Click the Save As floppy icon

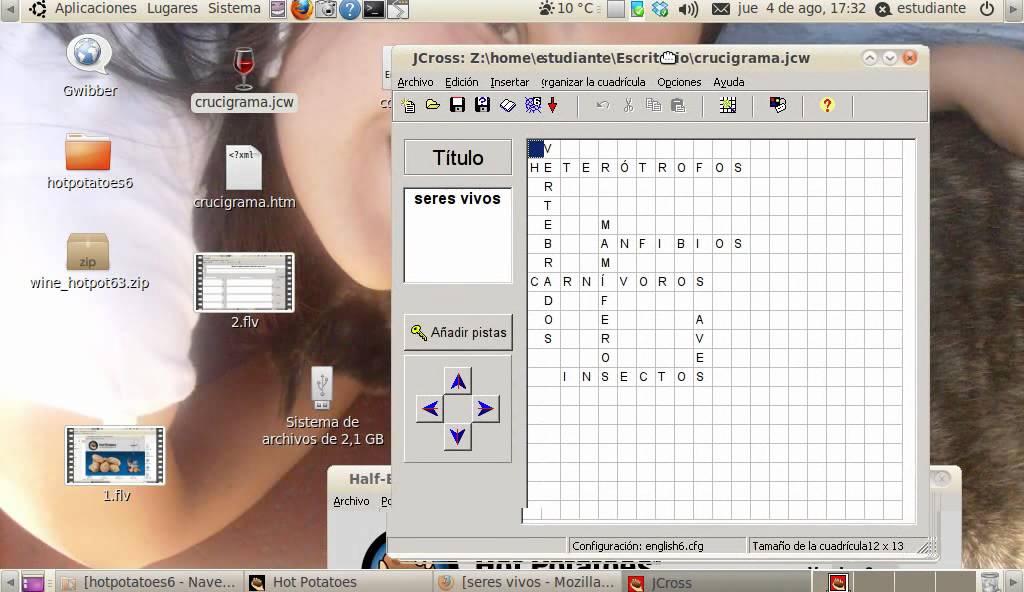click(x=482, y=105)
